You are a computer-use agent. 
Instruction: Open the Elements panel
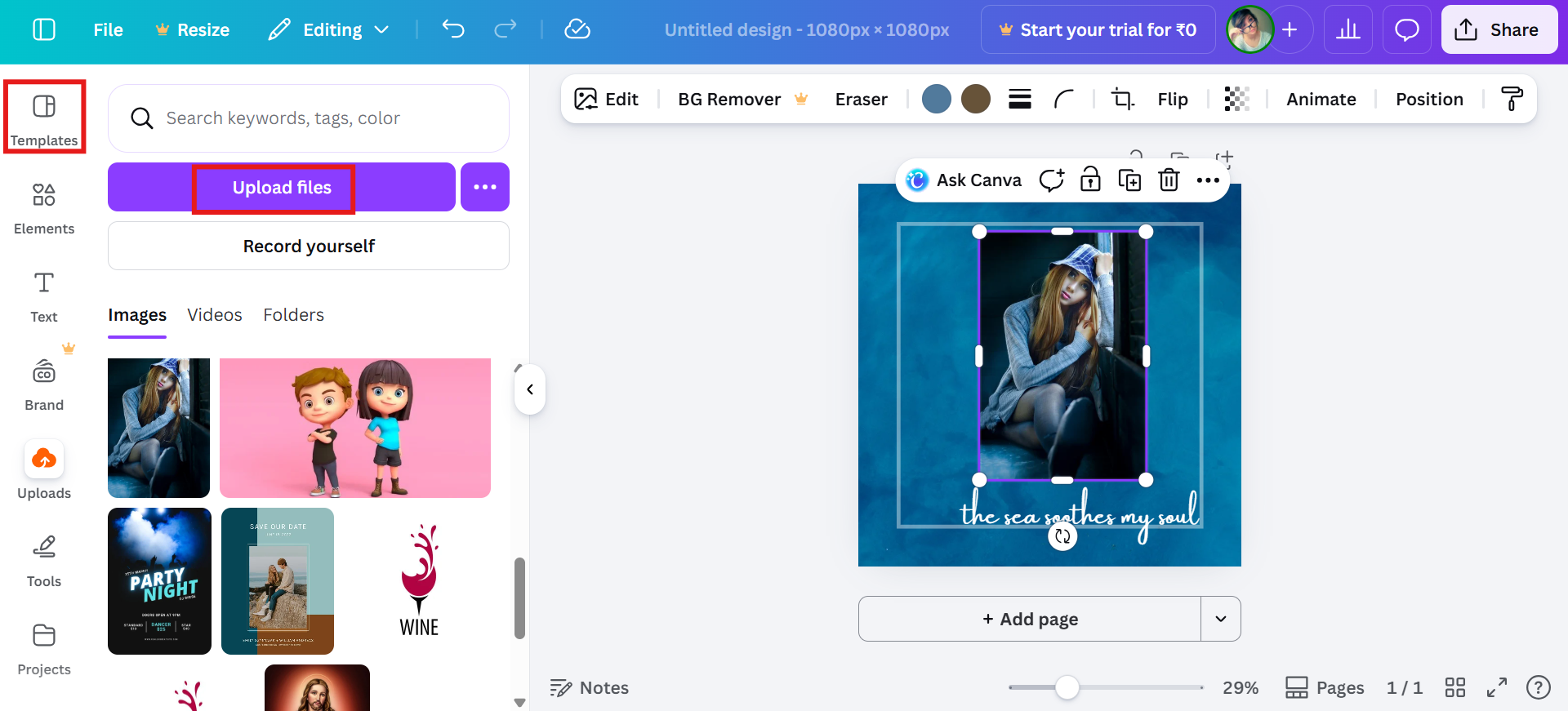tap(44, 208)
